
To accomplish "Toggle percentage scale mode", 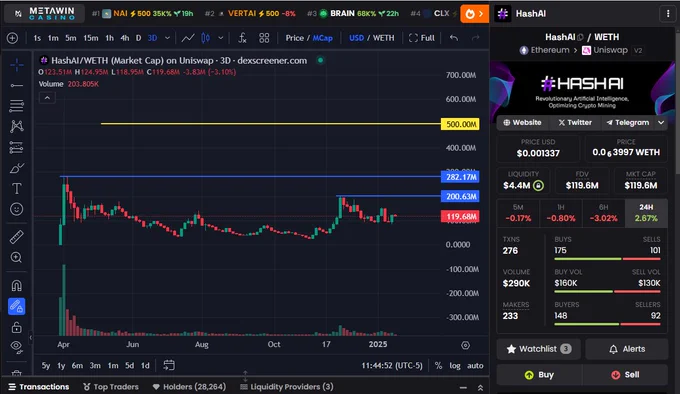I will point(438,366).
